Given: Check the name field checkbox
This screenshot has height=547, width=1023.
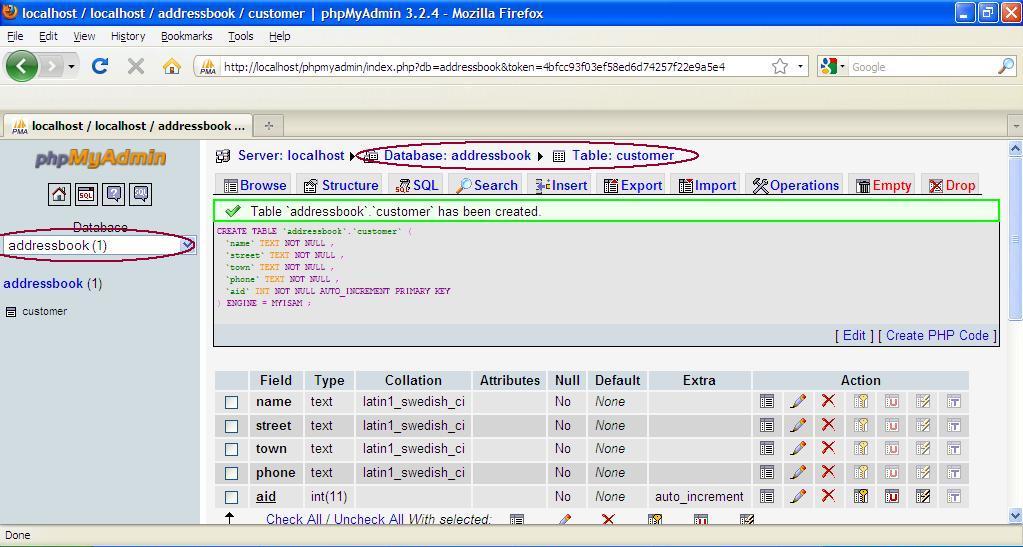Looking at the screenshot, I should 232,402.
